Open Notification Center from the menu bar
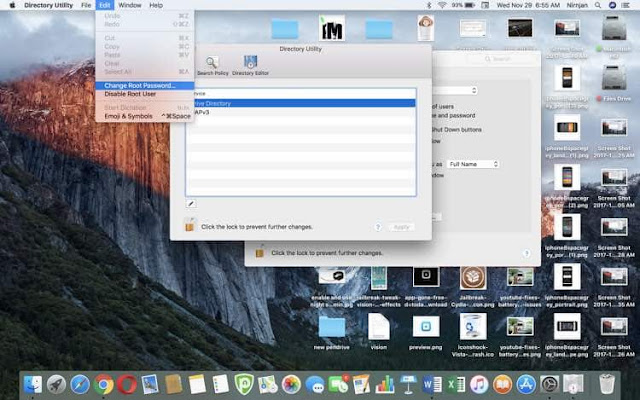 (x=625, y=5)
